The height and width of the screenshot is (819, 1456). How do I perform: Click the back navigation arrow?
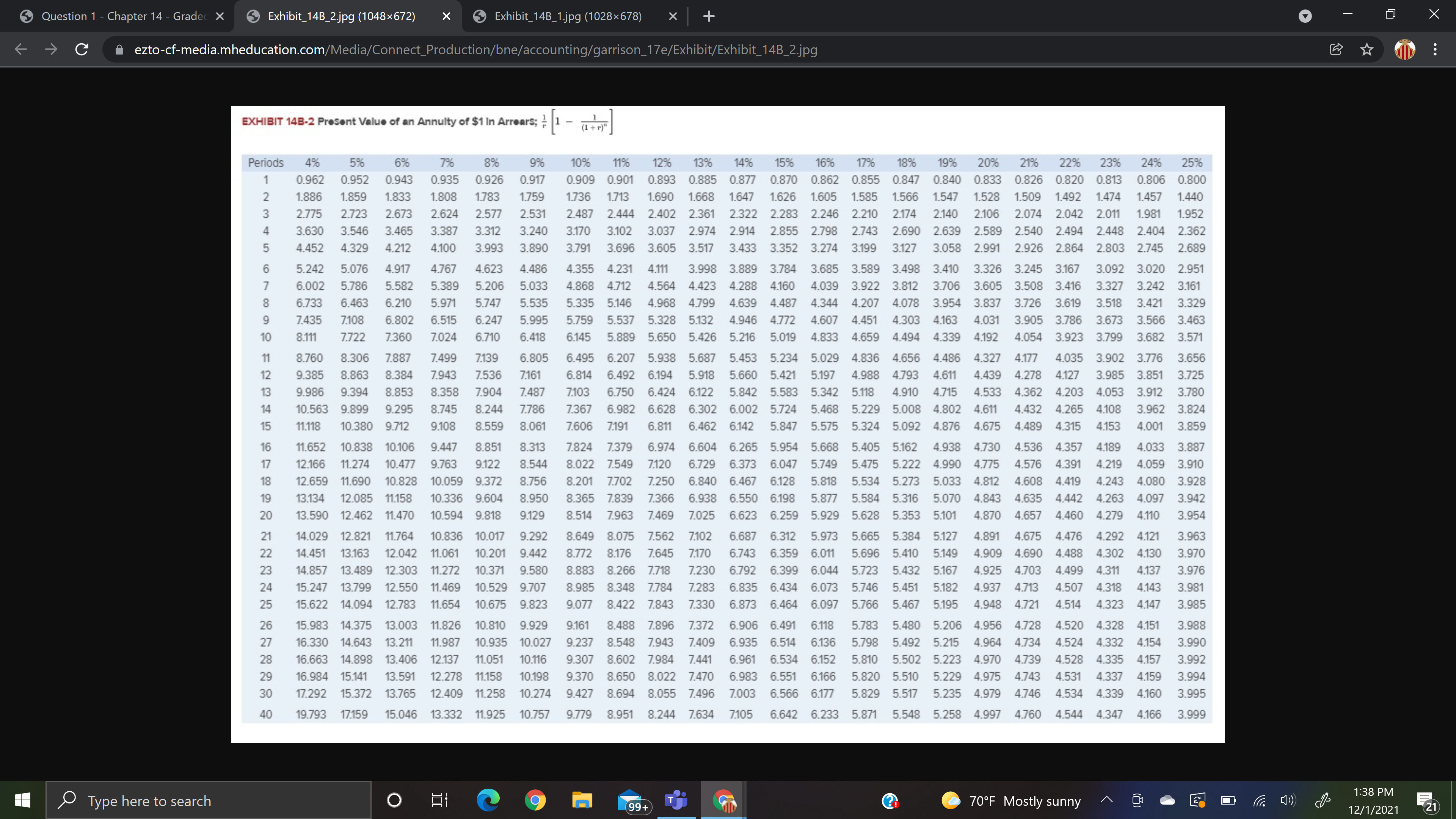pyautogui.click(x=21, y=49)
